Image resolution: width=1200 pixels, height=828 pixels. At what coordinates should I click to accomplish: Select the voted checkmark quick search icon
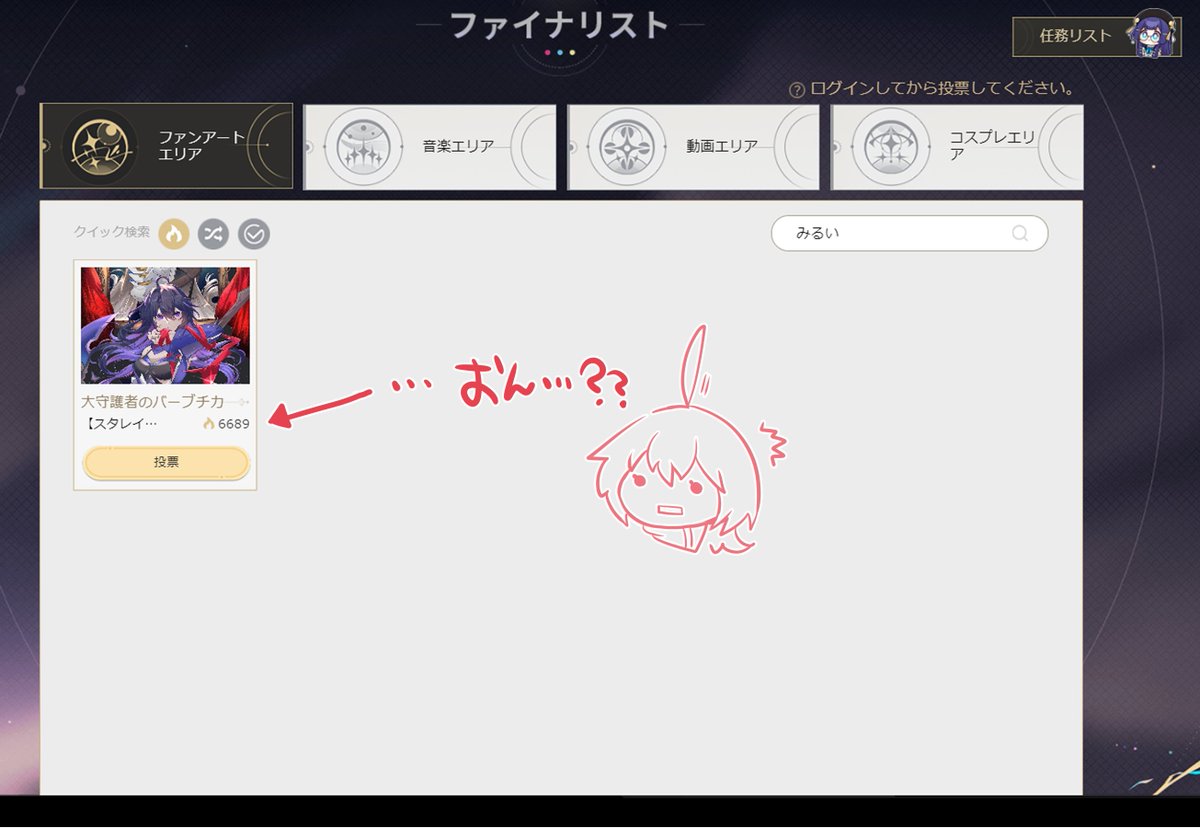254,234
